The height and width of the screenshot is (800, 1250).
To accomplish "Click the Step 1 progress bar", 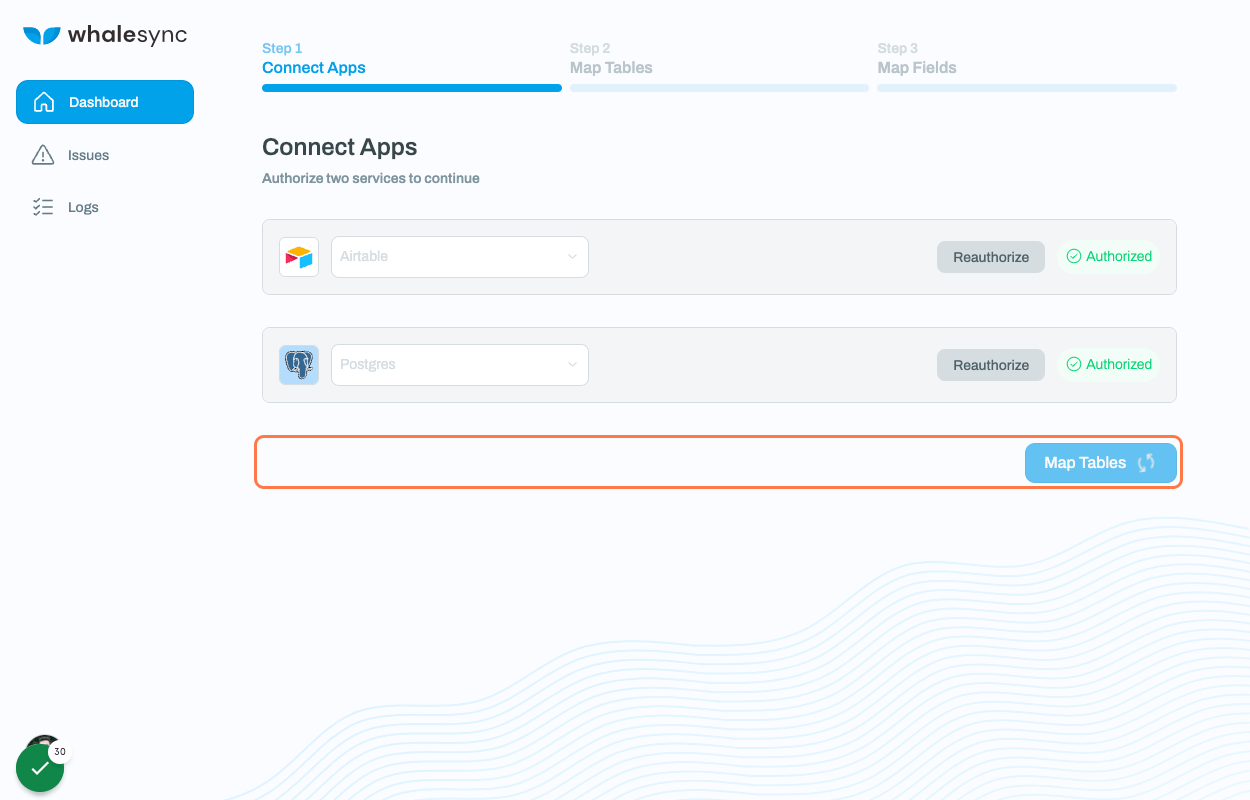I will pyautogui.click(x=412, y=88).
